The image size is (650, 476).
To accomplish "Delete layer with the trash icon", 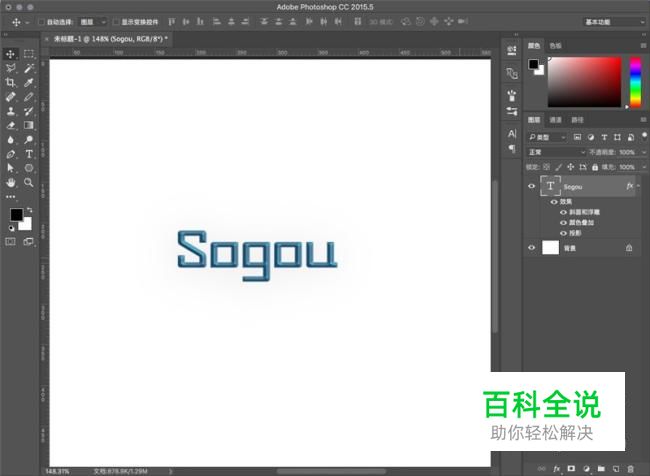I will coord(631,469).
